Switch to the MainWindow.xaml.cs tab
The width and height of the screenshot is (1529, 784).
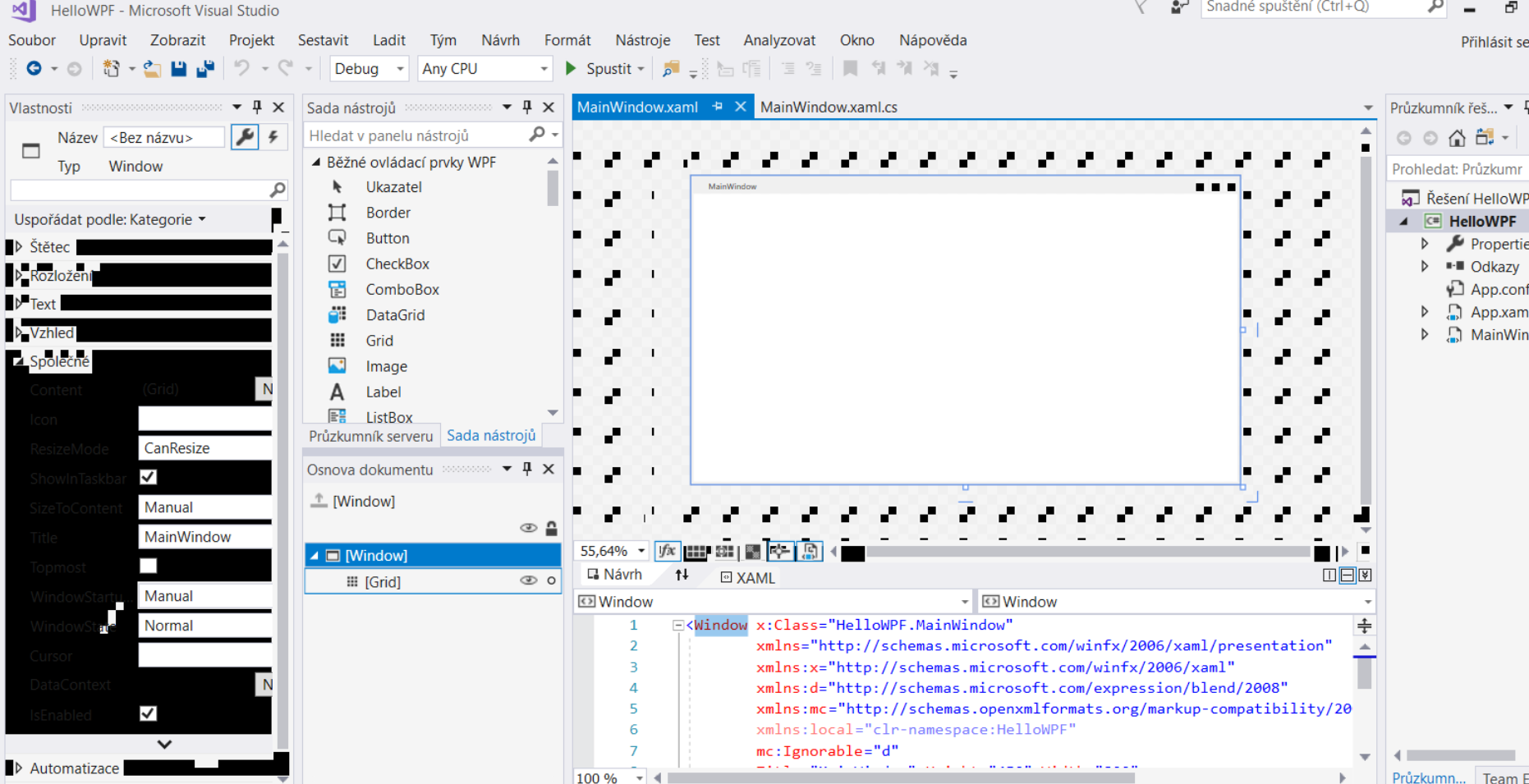tap(829, 108)
